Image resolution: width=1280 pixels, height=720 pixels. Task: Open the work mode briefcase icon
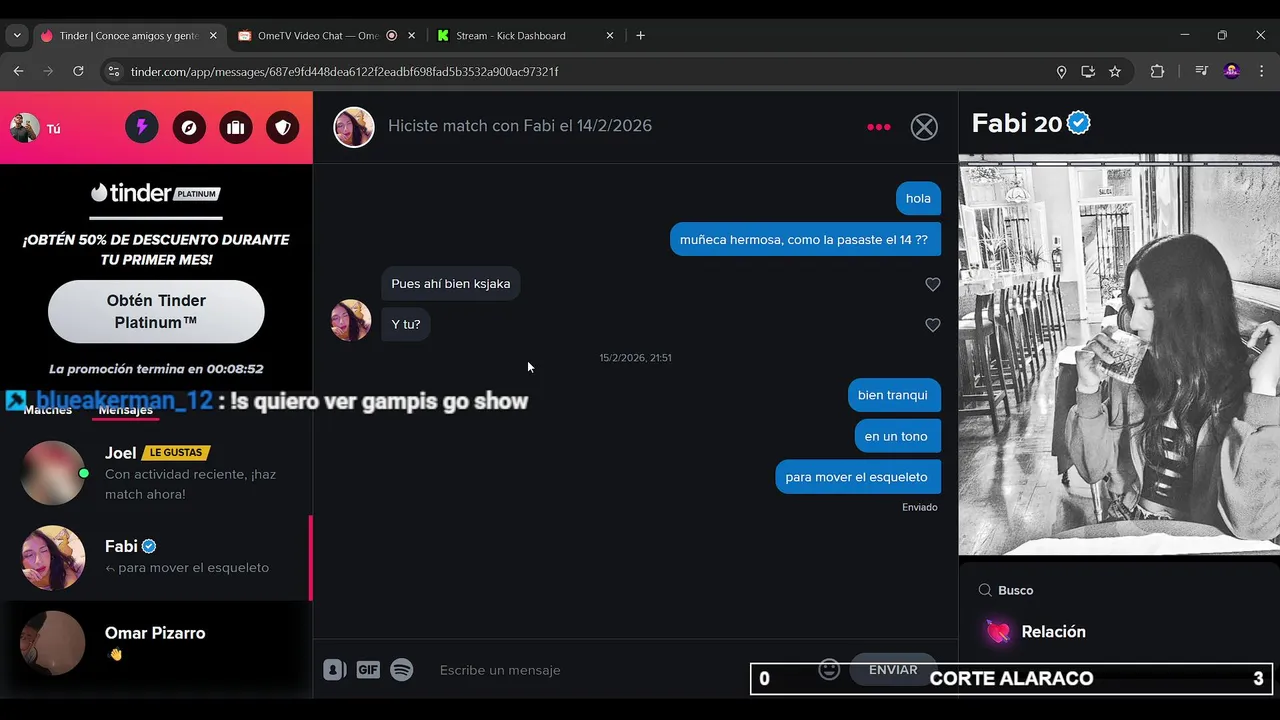(x=236, y=128)
